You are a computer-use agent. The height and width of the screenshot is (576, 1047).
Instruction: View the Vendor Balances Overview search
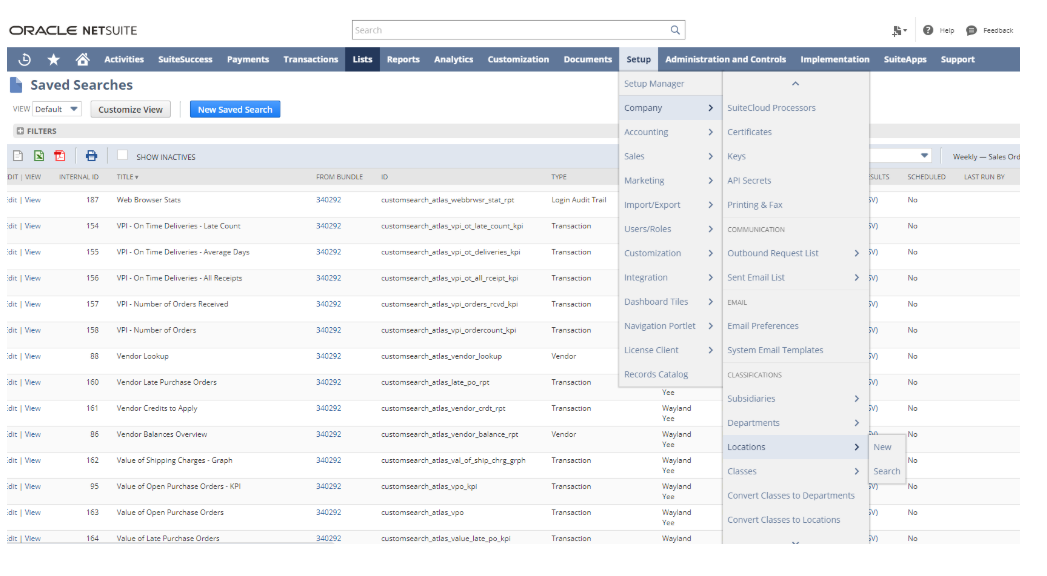(x=33, y=434)
